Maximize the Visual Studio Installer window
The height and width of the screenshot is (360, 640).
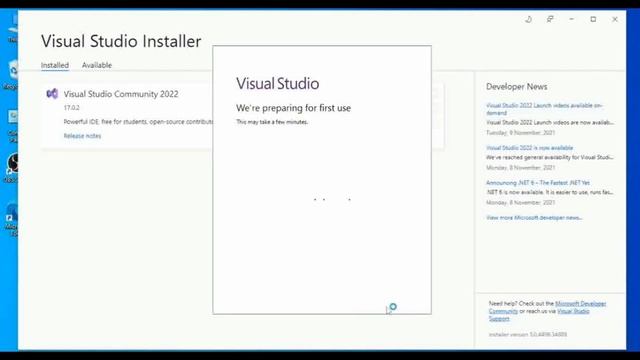pyautogui.click(x=593, y=19)
